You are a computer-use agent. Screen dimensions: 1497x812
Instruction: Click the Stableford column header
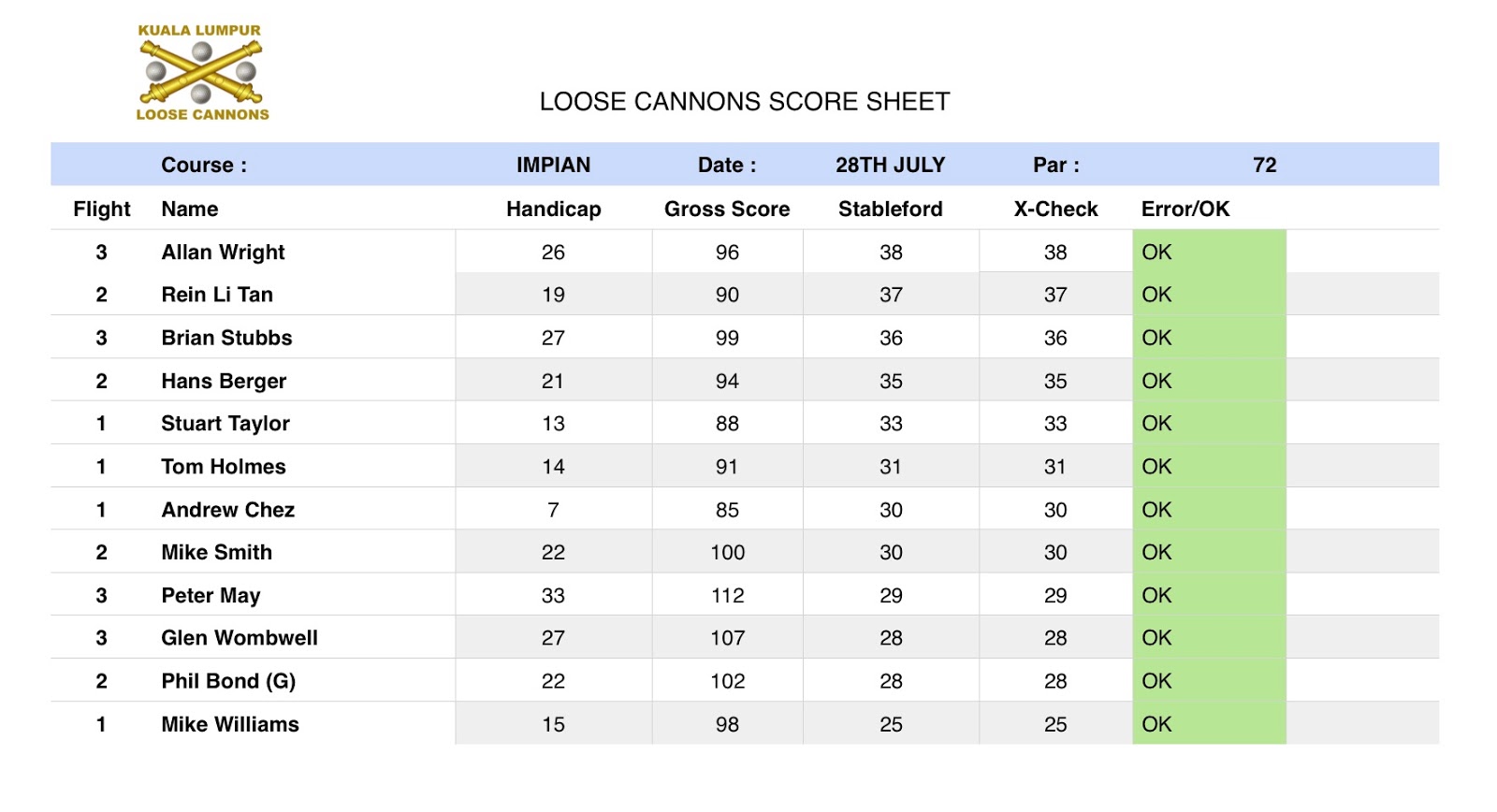(890, 210)
